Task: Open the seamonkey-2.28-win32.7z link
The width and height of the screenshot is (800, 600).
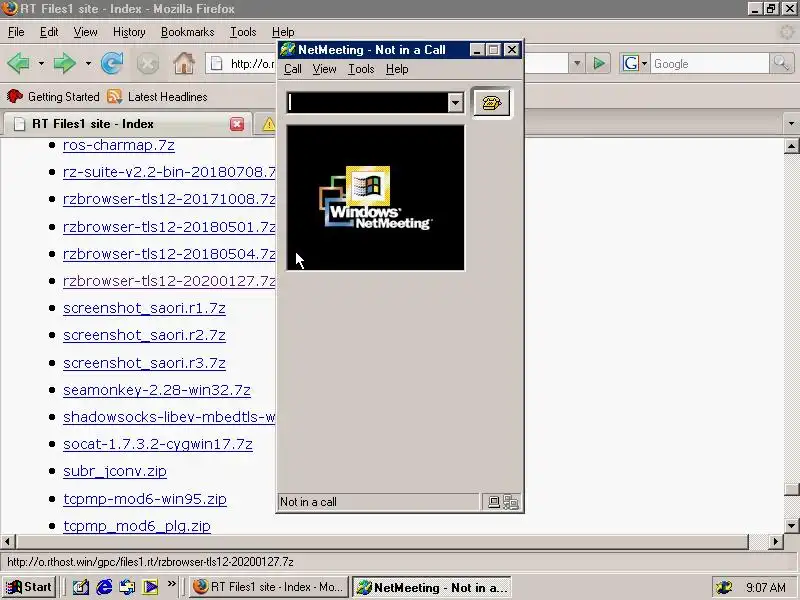Action: (x=157, y=390)
